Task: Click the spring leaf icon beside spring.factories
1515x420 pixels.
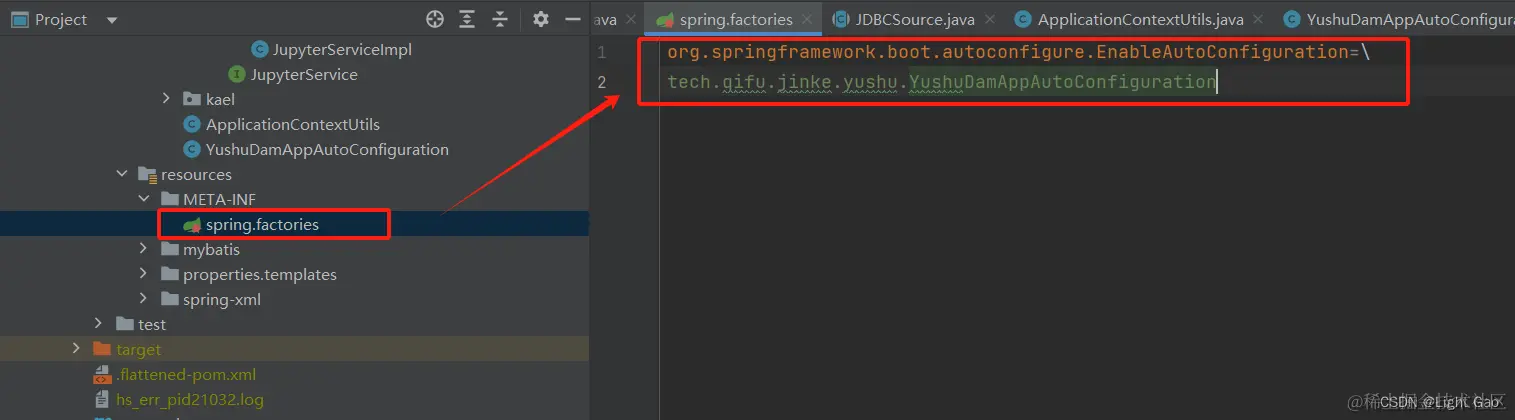Action: pos(192,225)
